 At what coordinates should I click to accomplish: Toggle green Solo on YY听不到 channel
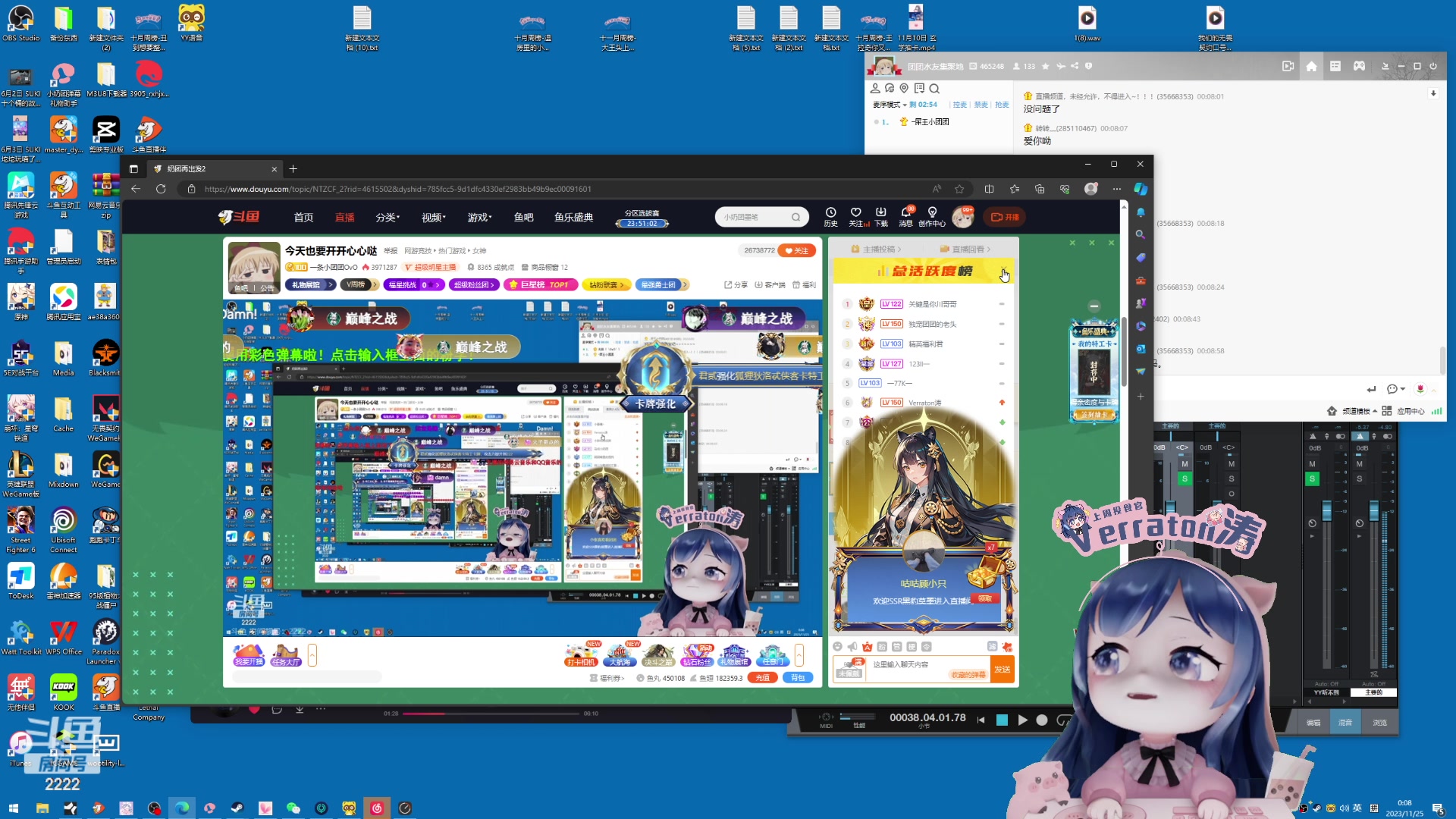(x=1312, y=479)
